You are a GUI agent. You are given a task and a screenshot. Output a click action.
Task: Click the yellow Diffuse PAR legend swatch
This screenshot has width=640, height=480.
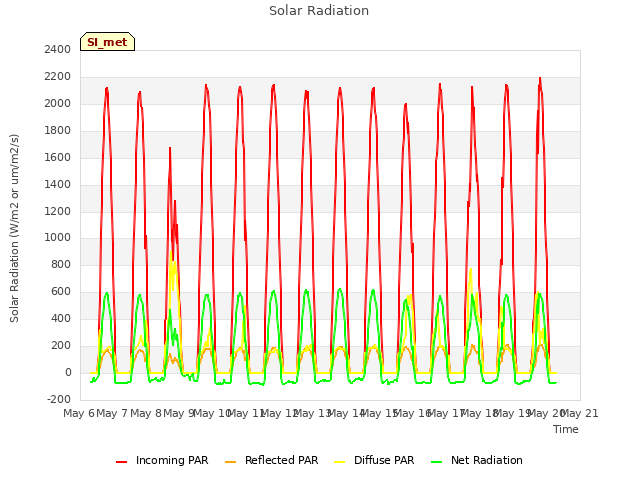(x=340, y=462)
